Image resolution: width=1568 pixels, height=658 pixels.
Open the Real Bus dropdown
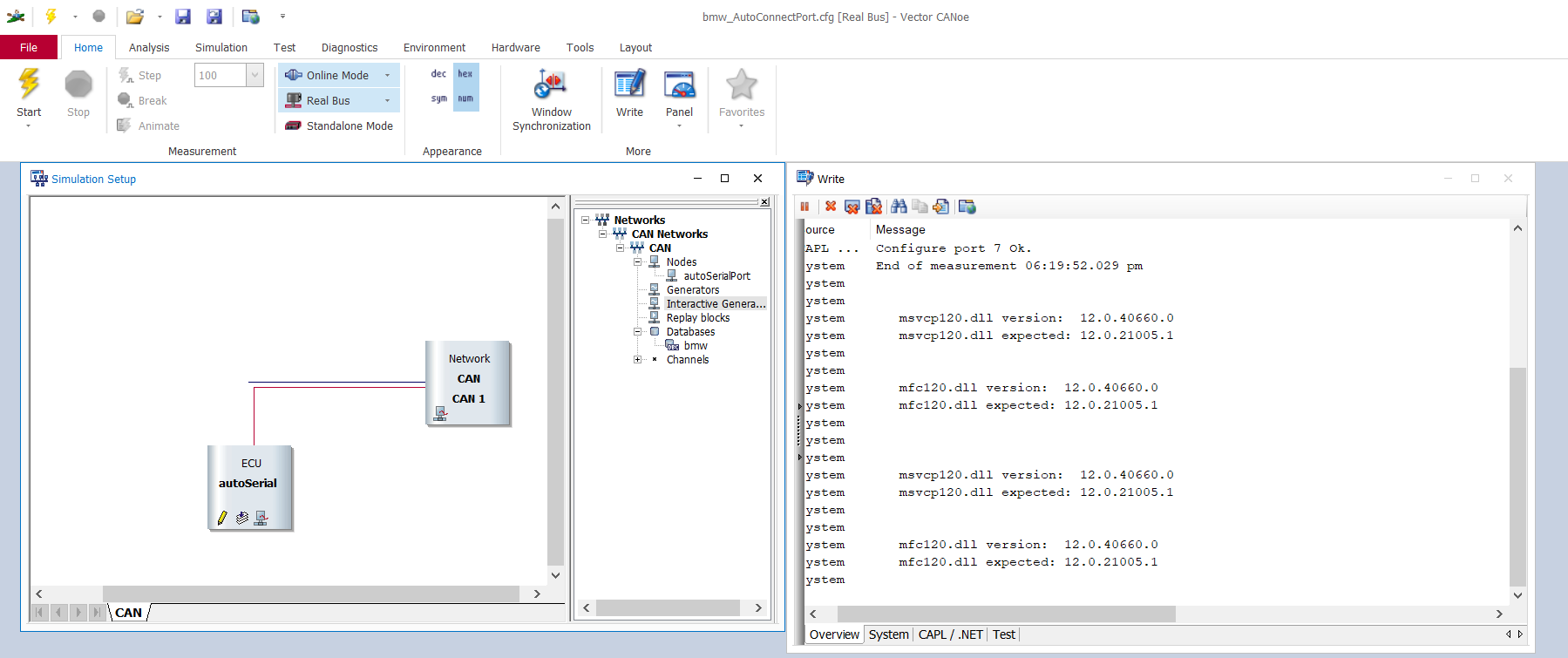pos(388,101)
